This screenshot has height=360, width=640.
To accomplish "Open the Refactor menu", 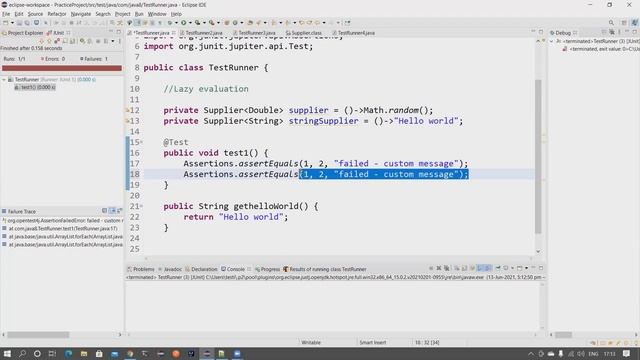I will click(x=57, y=14).
